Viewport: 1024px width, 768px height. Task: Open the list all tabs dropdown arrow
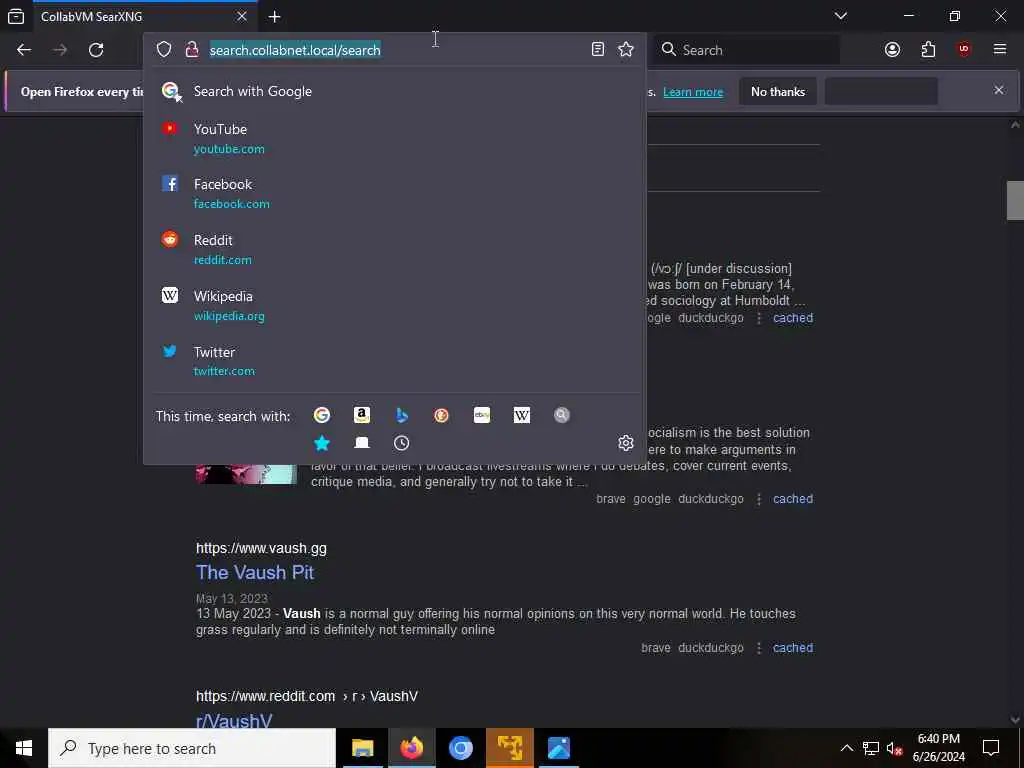[x=841, y=16]
